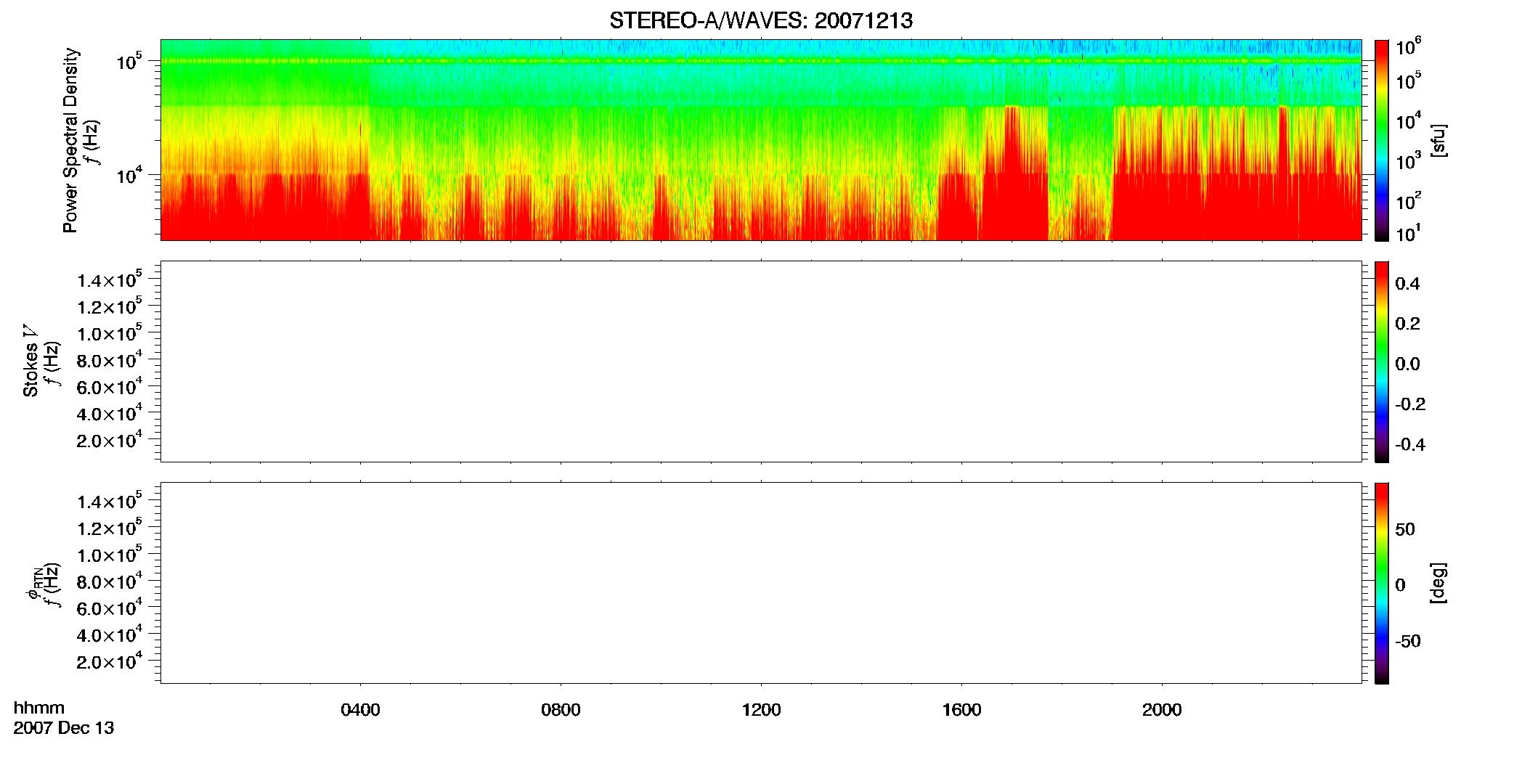Image resolution: width=1522 pixels, height=784 pixels.
Task: Click the 6.0×10^4 tick in Stokes panel
Action: pyautogui.click(x=110, y=387)
